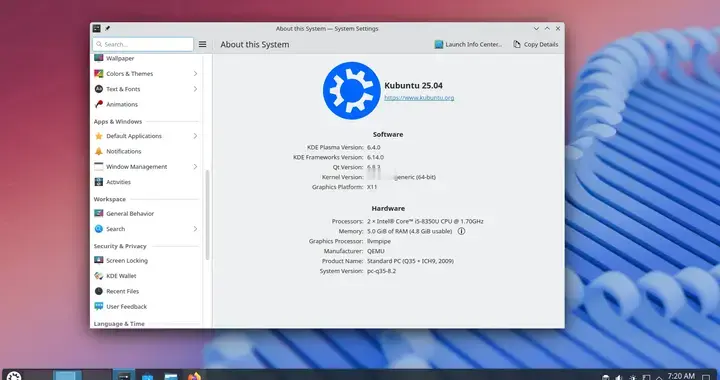Click the pin icon in the title bar
This screenshot has height=380, width=720.
107,28
